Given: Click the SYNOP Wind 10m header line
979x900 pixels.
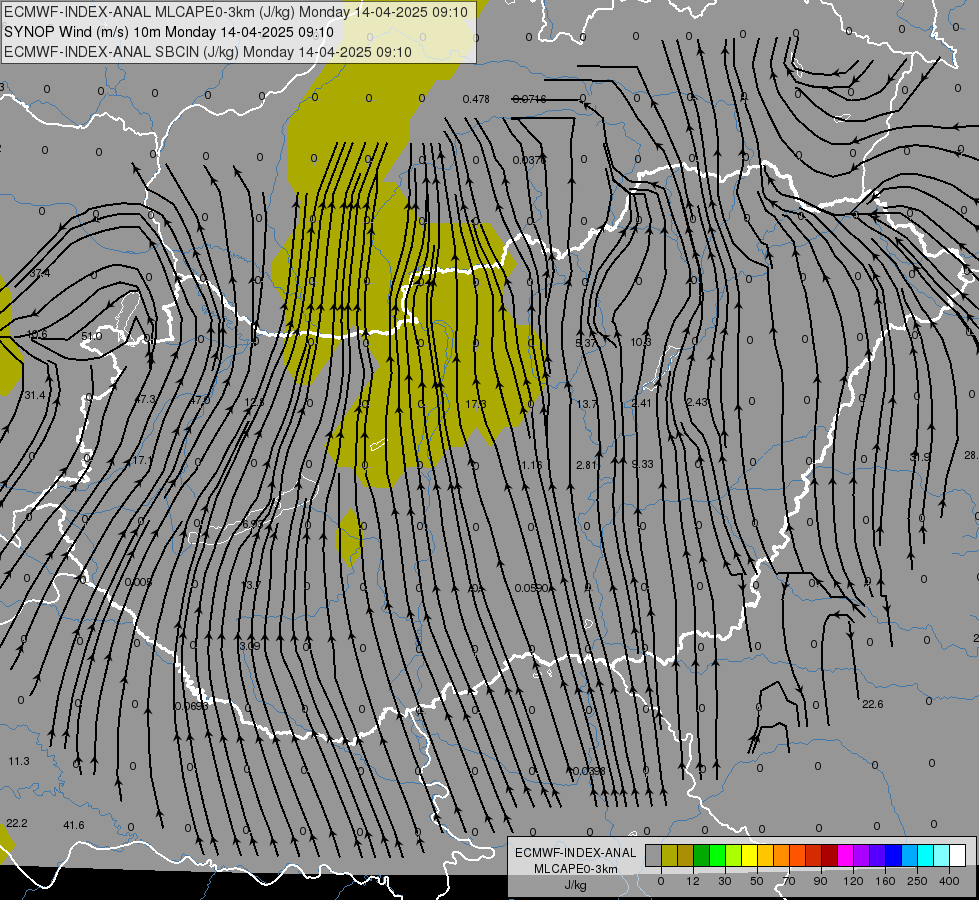Looking at the screenshot, I should click(x=169, y=32).
